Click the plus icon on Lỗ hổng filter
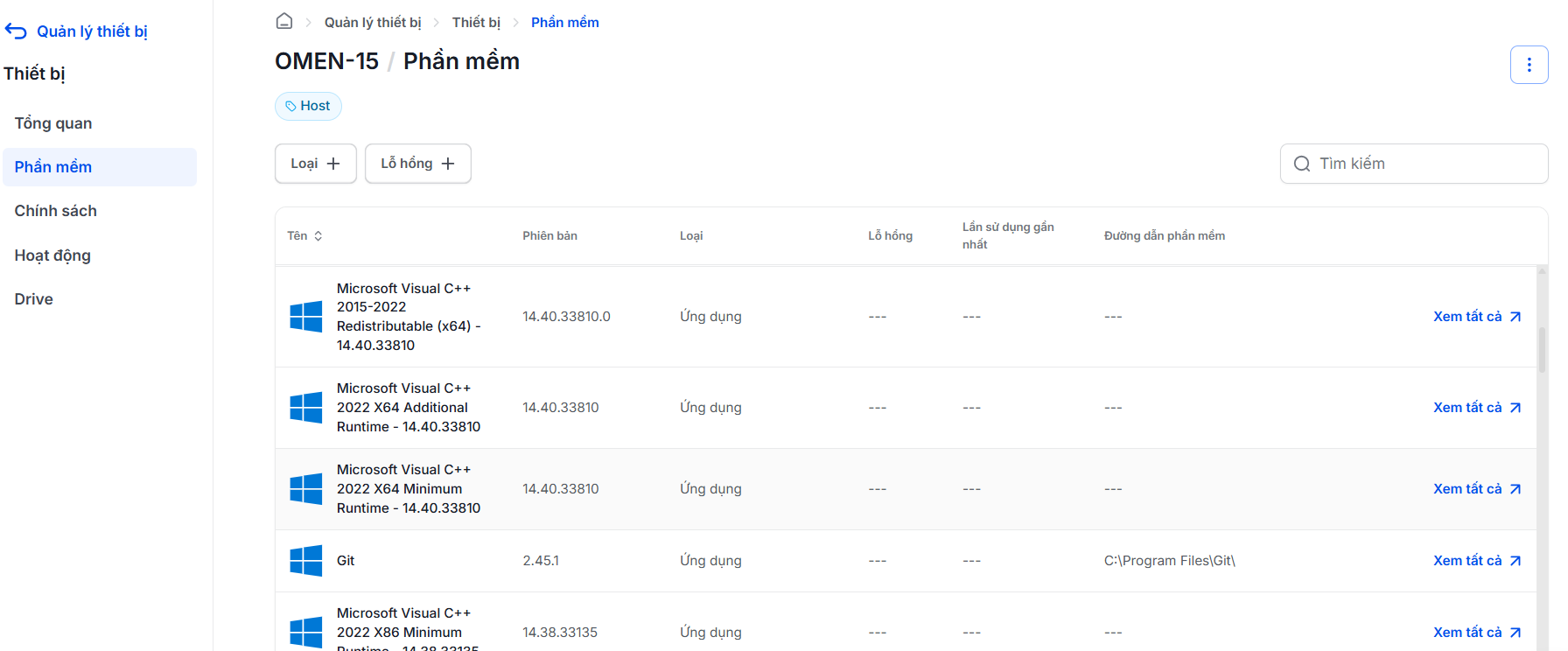This screenshot has height=651, width=1568. tap(448, 164)
